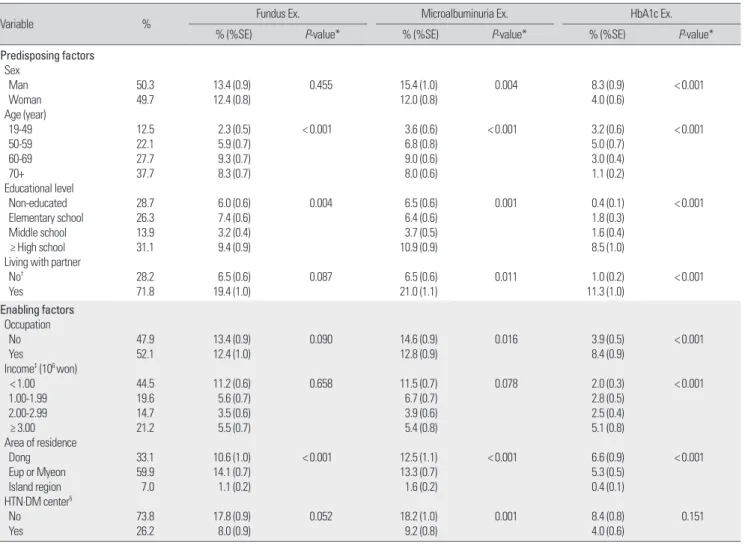Click the Variable column header
The width and height of the screenshot is (745, 545).
click(x=17, y=24)
